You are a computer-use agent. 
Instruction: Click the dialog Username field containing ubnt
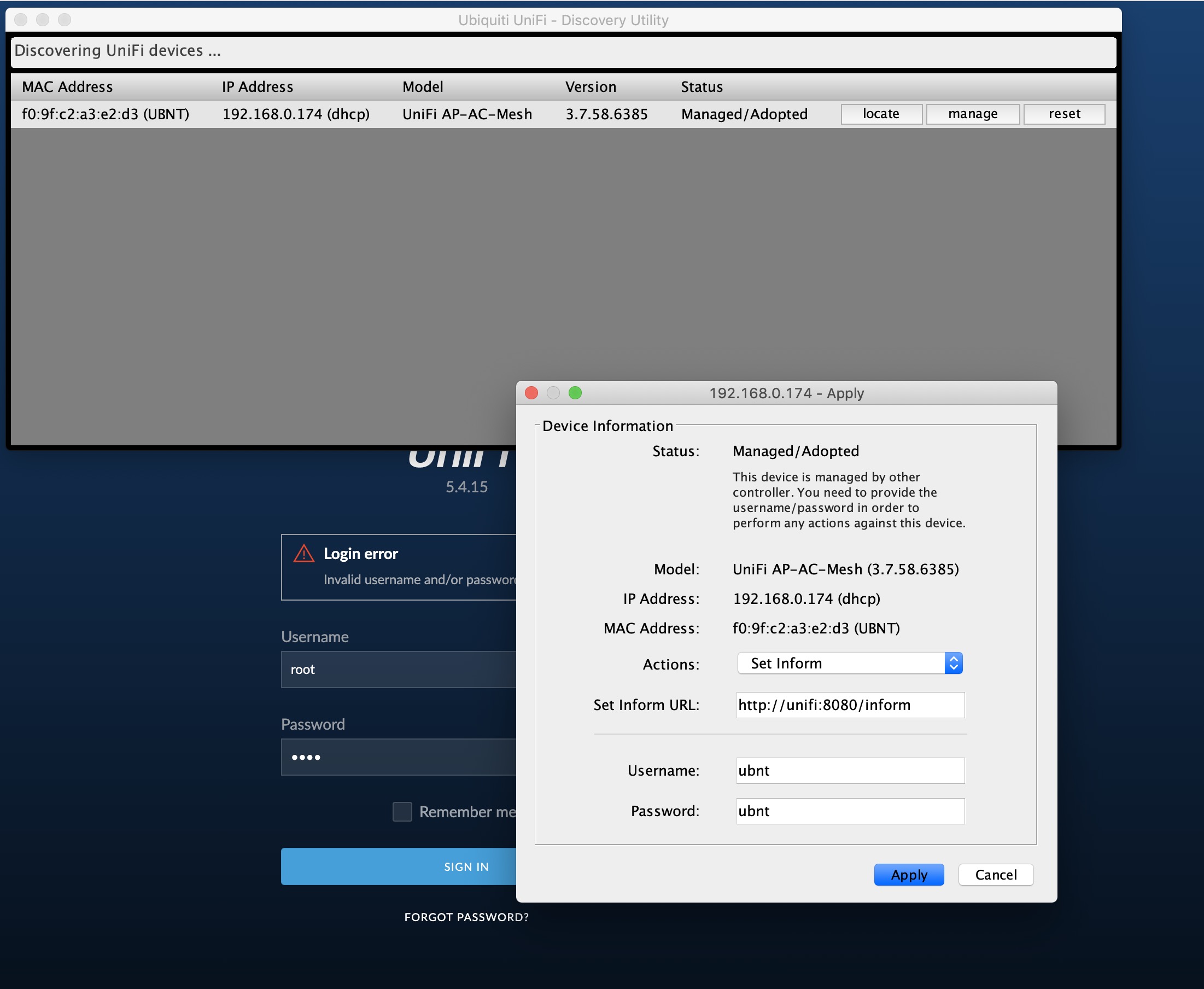pyautogui.click(x=850, y=771)
